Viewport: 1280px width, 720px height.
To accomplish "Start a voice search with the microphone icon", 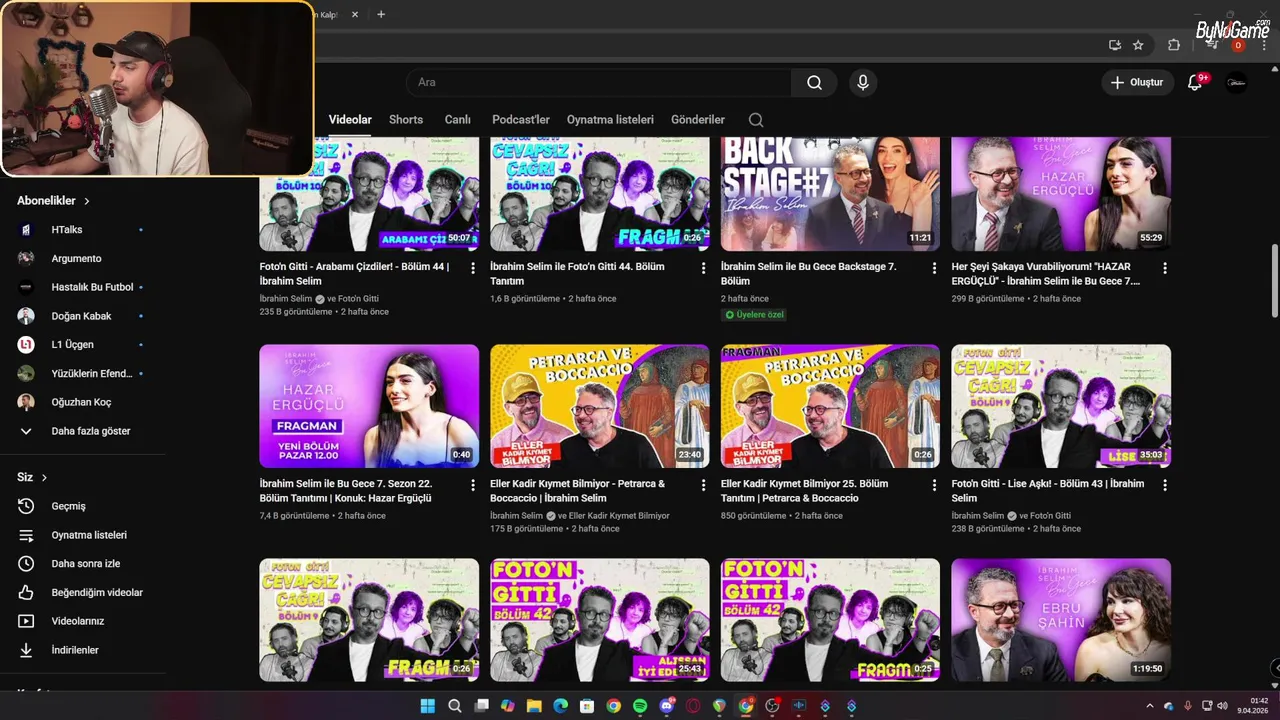I will (863, 82).
